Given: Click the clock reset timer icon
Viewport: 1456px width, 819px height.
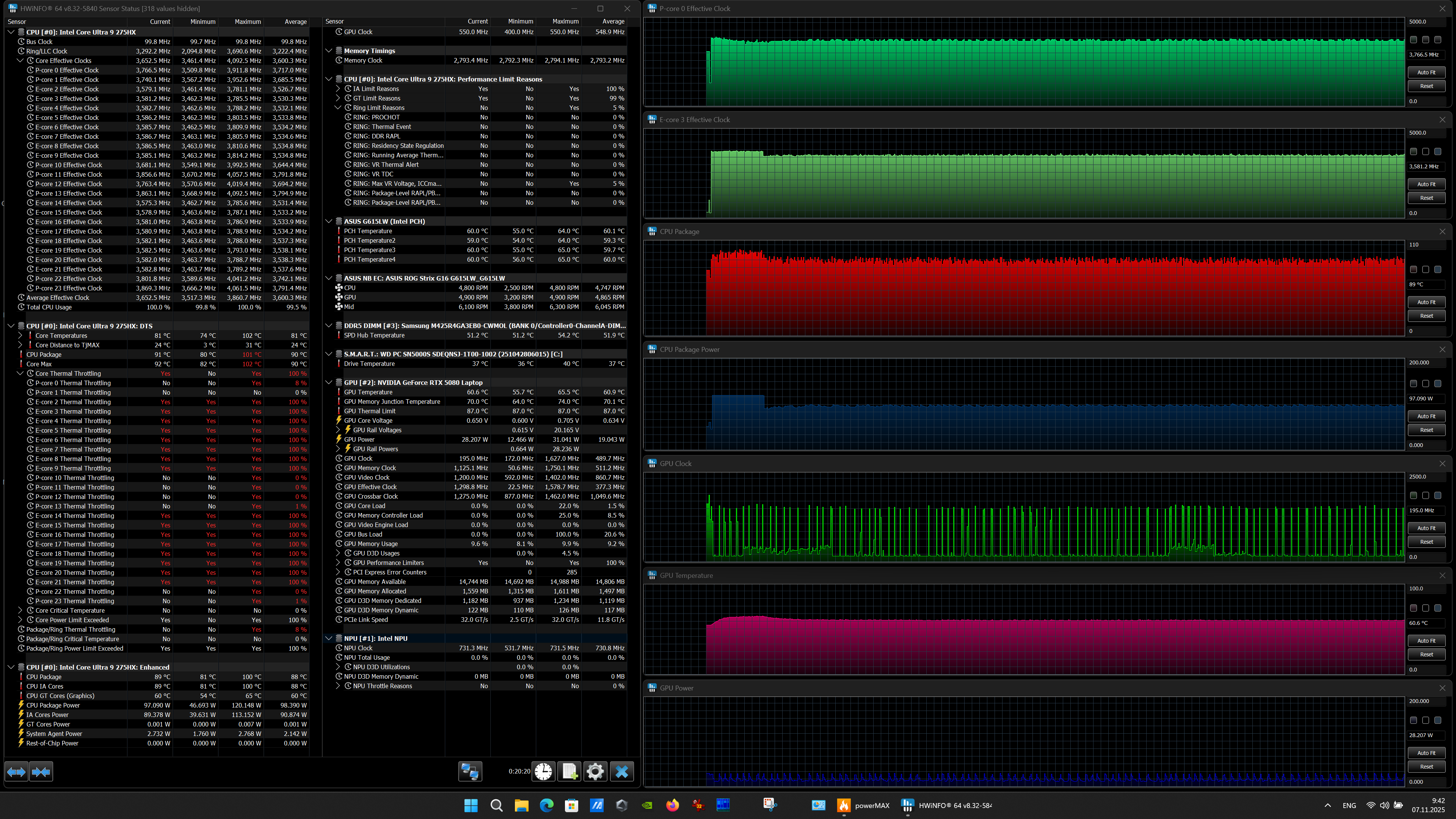Looking at the screenshot, I should [543, 772].
